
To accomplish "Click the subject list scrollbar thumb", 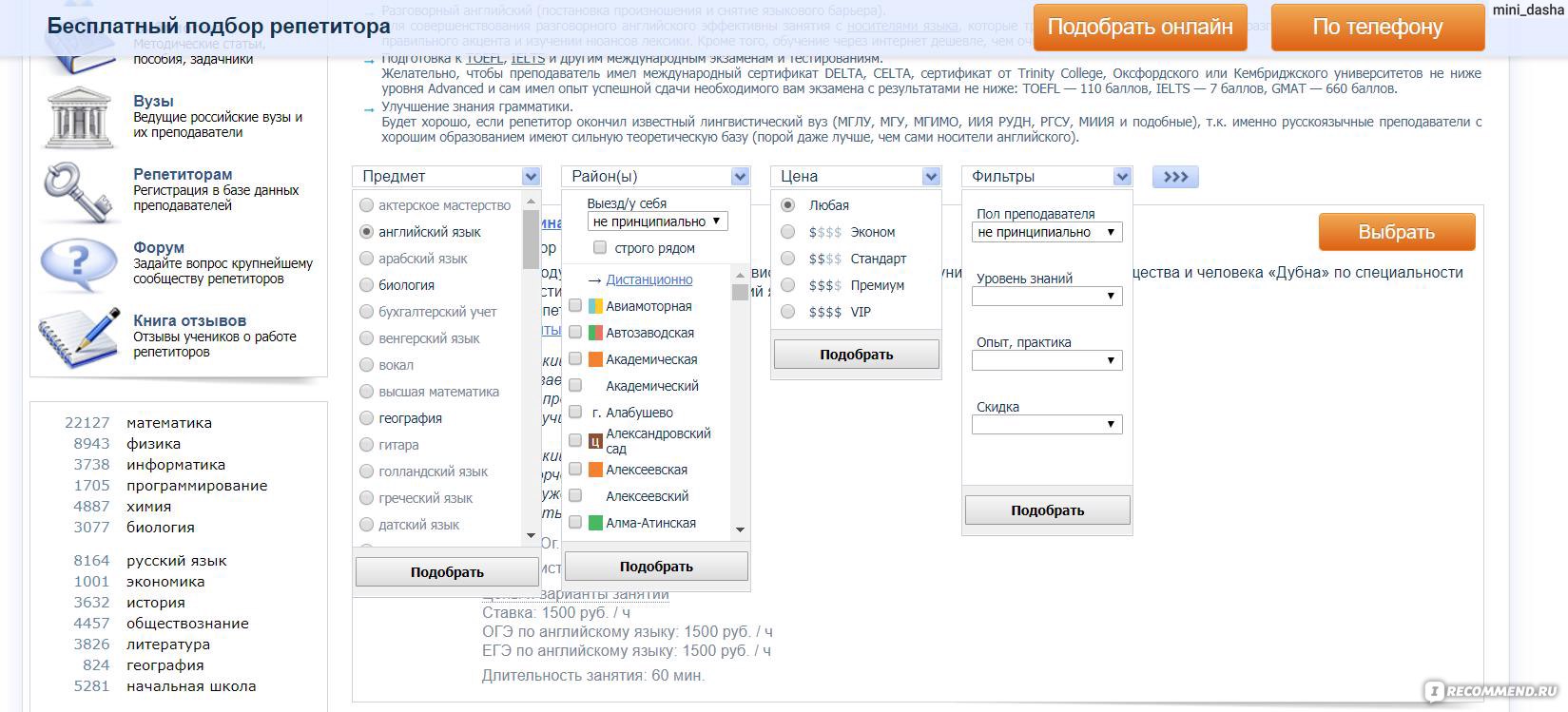I will (532, 239).
